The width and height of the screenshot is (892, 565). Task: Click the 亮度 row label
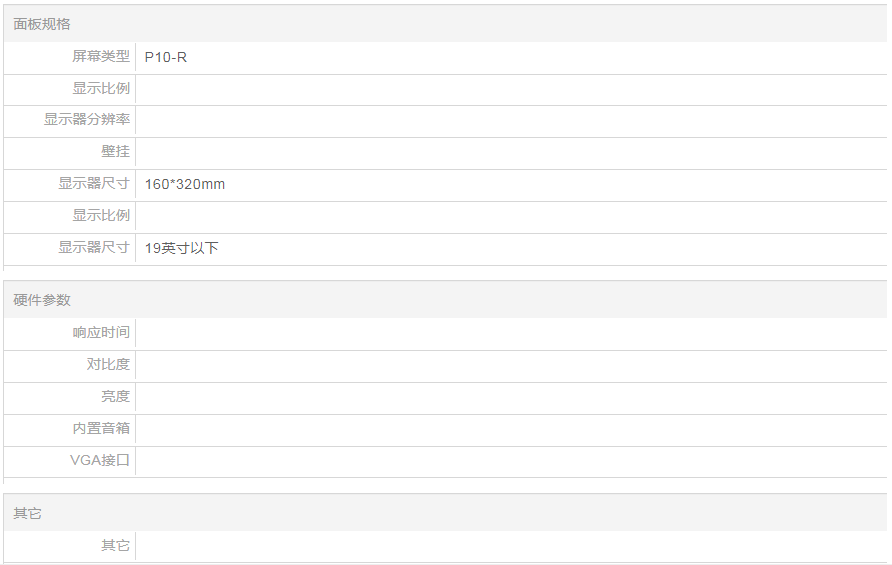click(116, 397)
